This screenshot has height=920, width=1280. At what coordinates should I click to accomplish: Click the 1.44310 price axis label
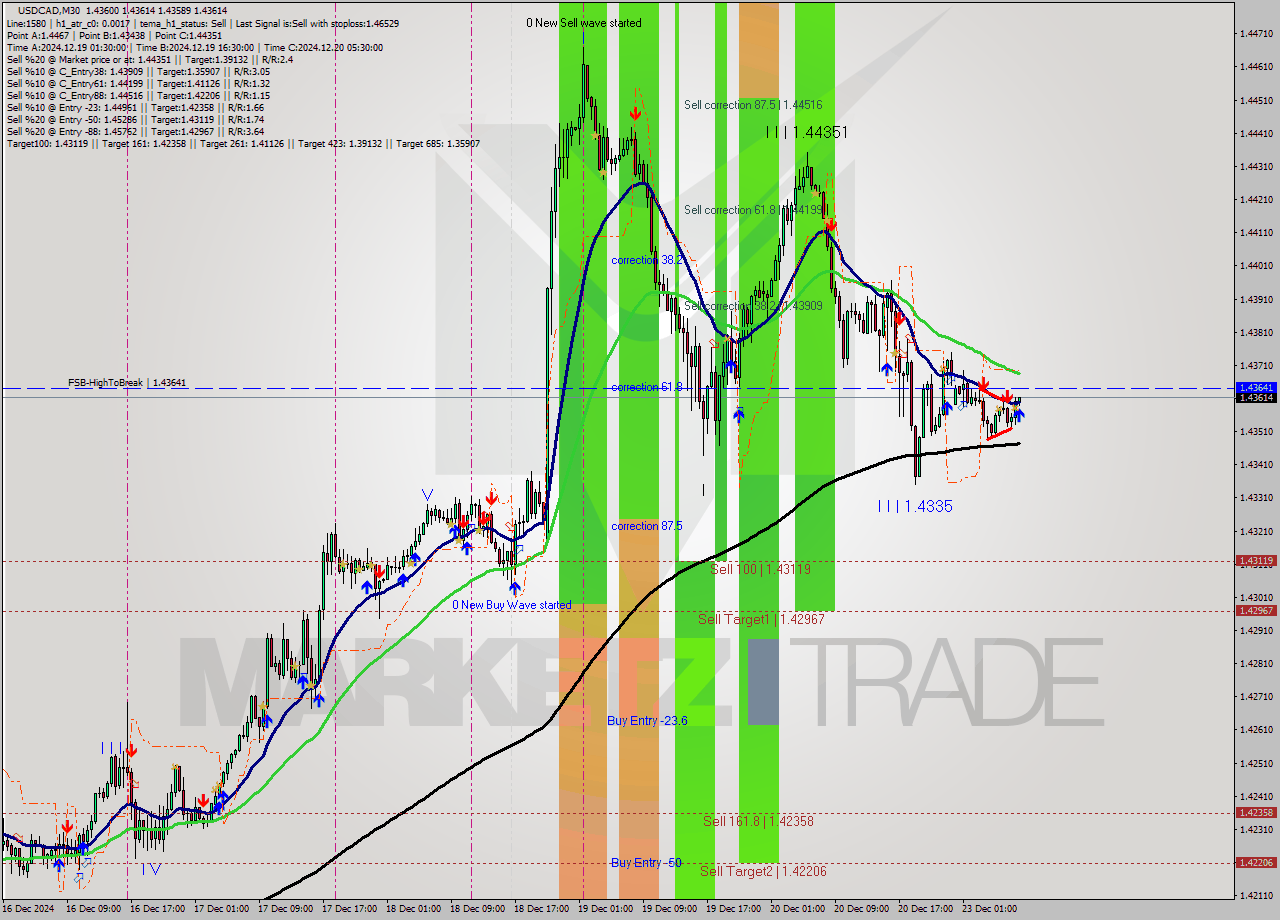(1256, 166)
